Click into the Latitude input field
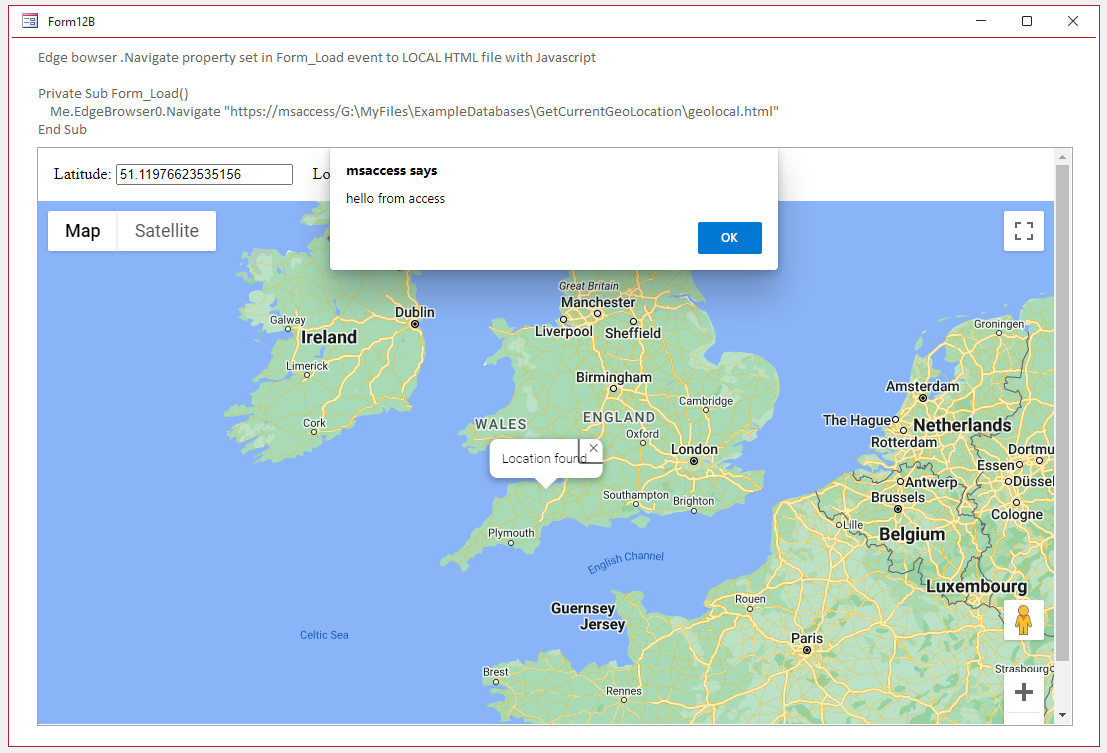 point(204,174)
